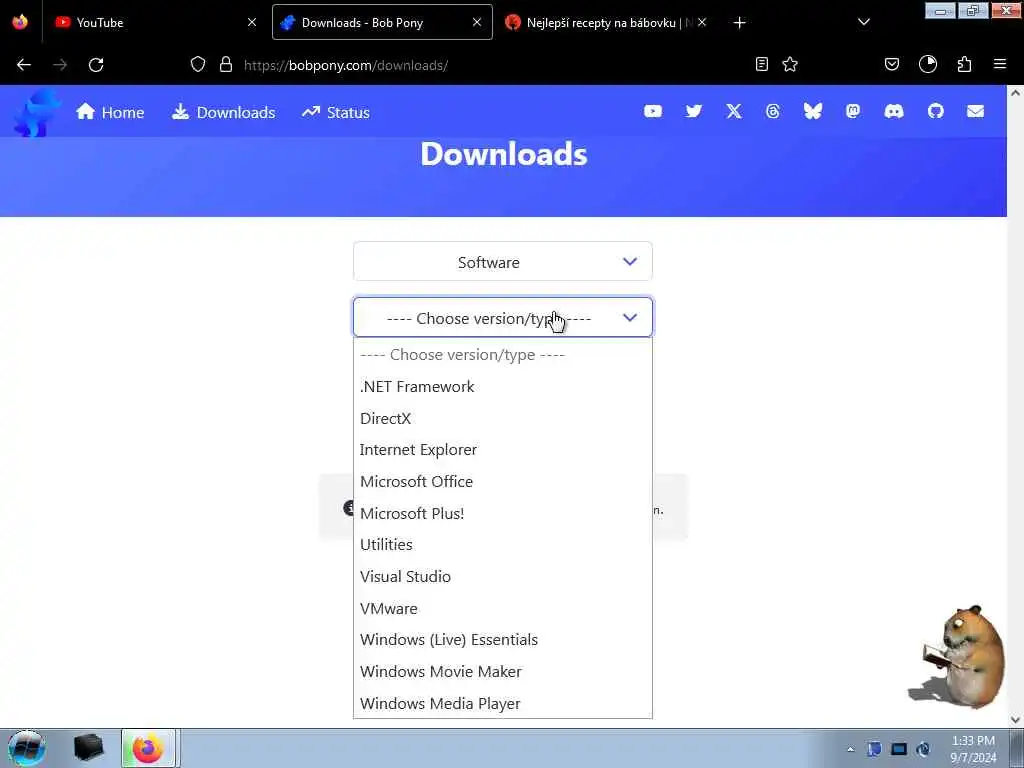The width and height of the screenshot is (1024, 768).
Task: Select Microsoft Plus! from the list
Action: point(503,513)
